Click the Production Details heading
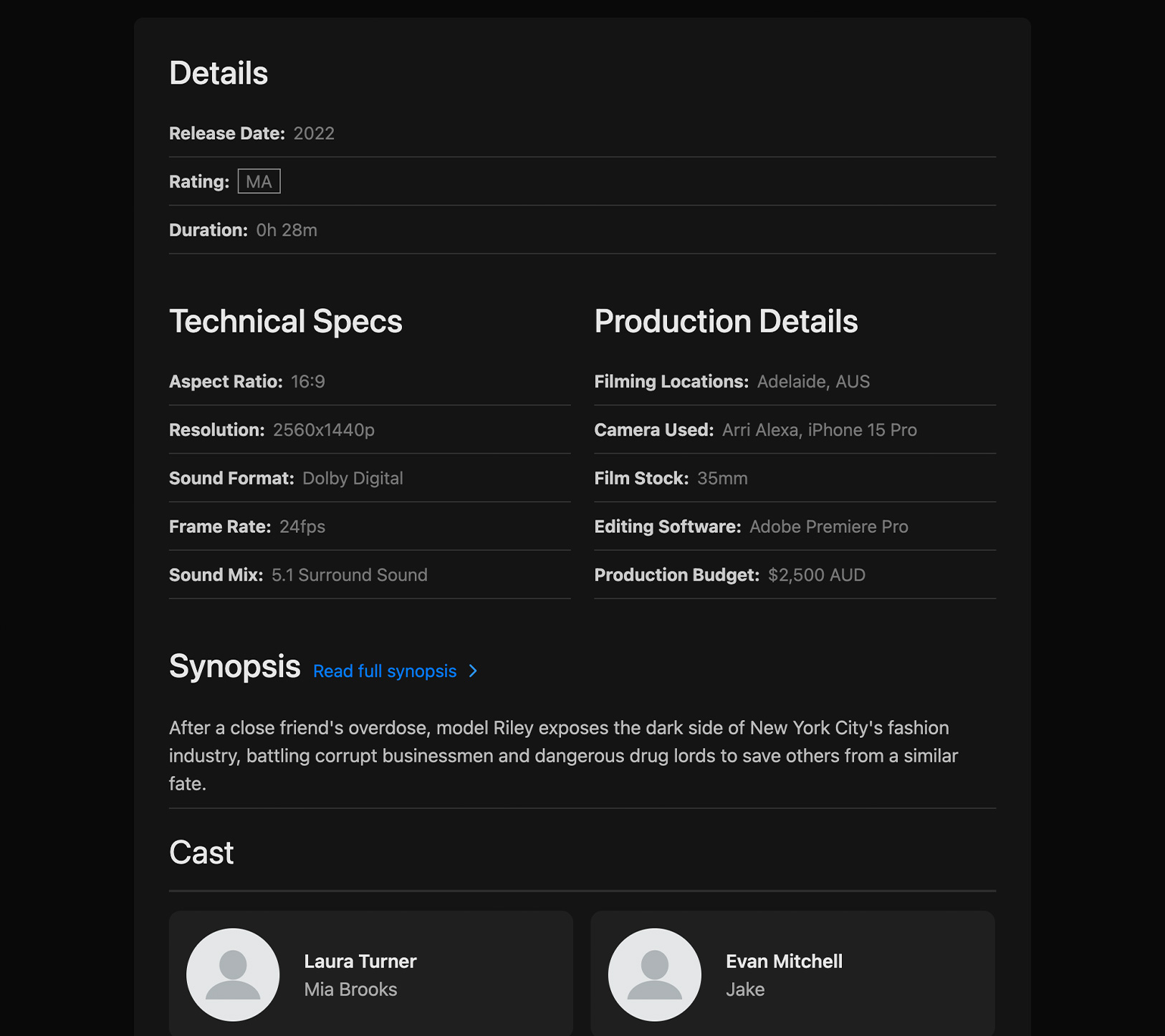This screenshot has width=1165, height=1036. click(726, 321)
